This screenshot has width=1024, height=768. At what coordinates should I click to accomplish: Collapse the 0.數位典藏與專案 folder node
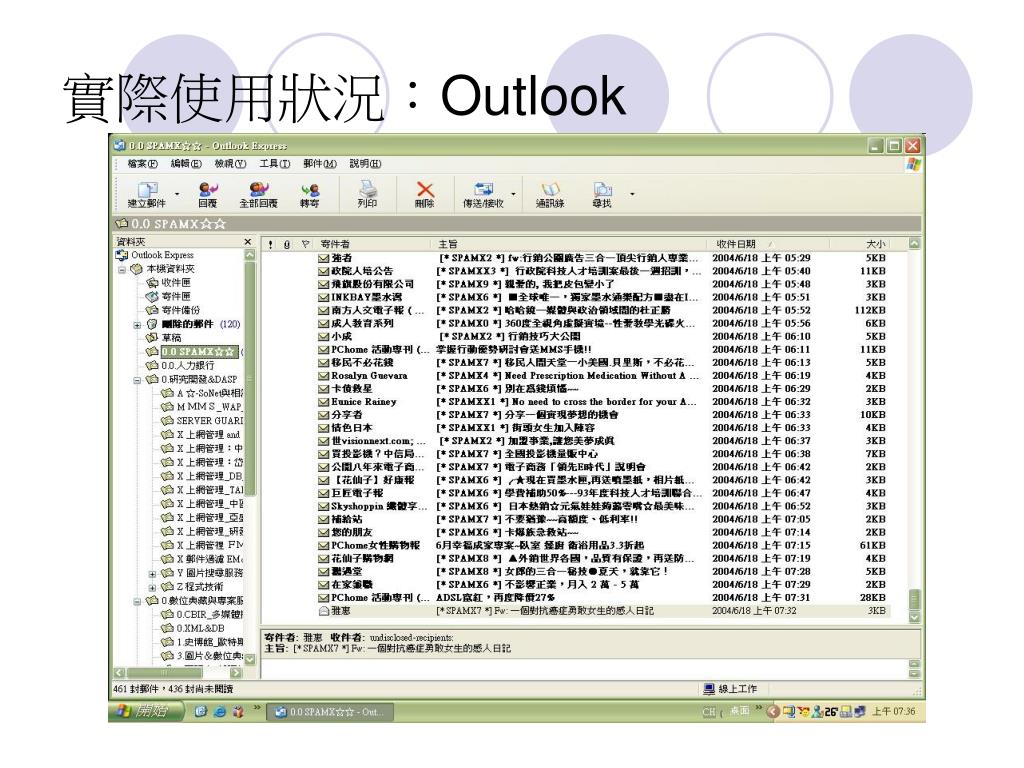[137, 601]
